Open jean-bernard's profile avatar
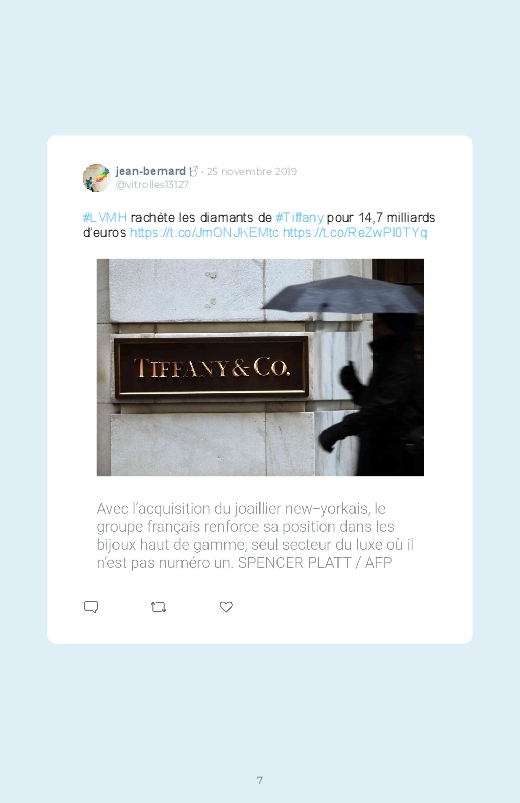The image size is (520, 803). (96, 178)
